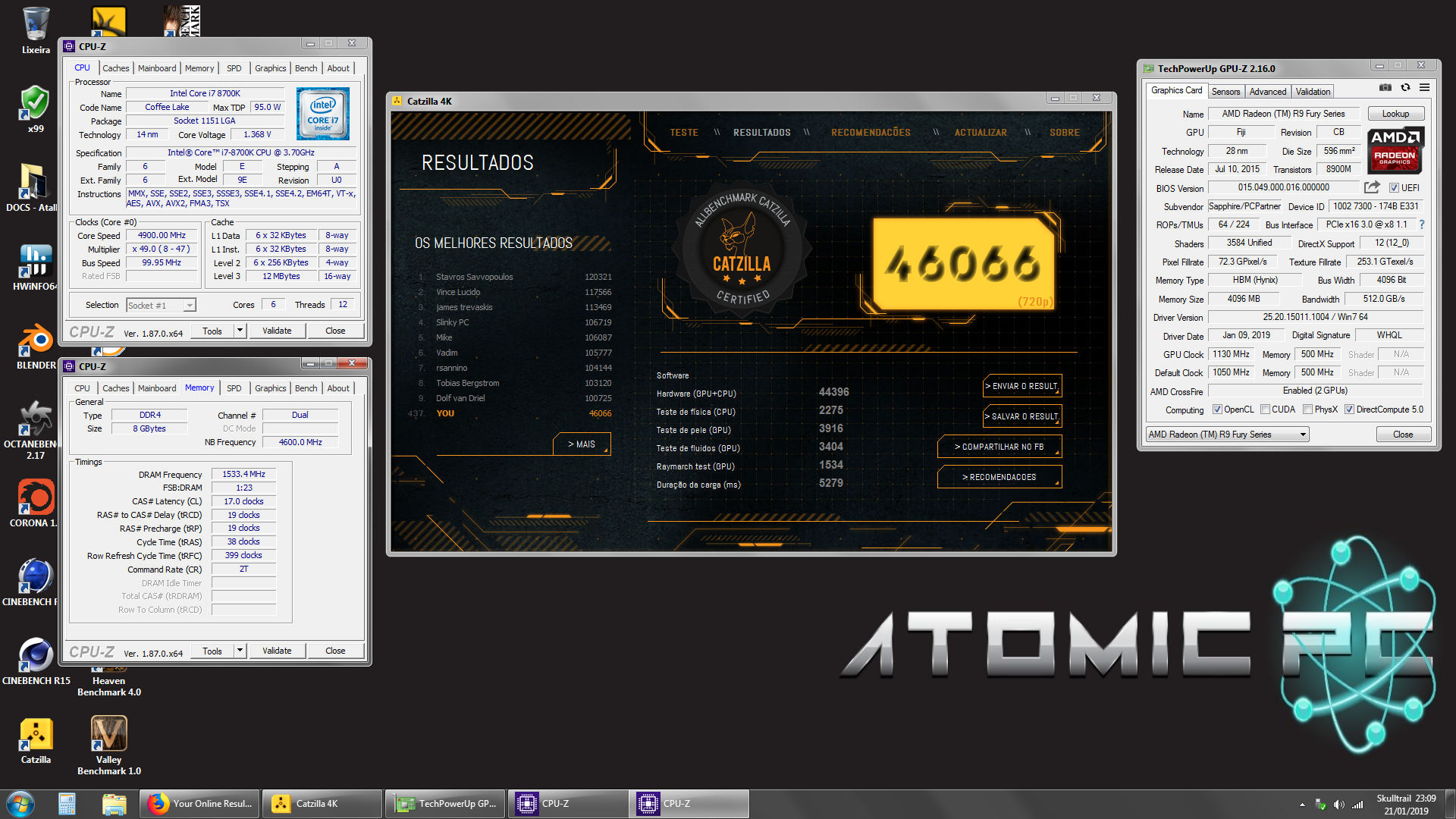Expand Tools dropdown arrow in upper CPU-Z
Image resolution: width=1456 pixels, height=819 pixels.
click(240, 331)
